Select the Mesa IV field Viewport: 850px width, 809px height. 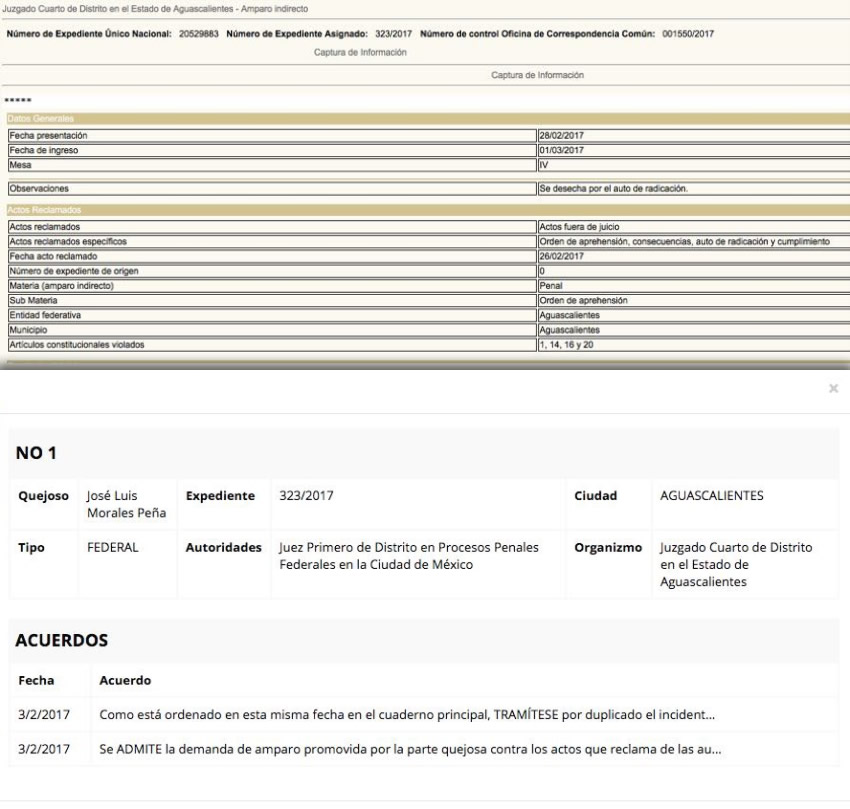pos(694,165)
